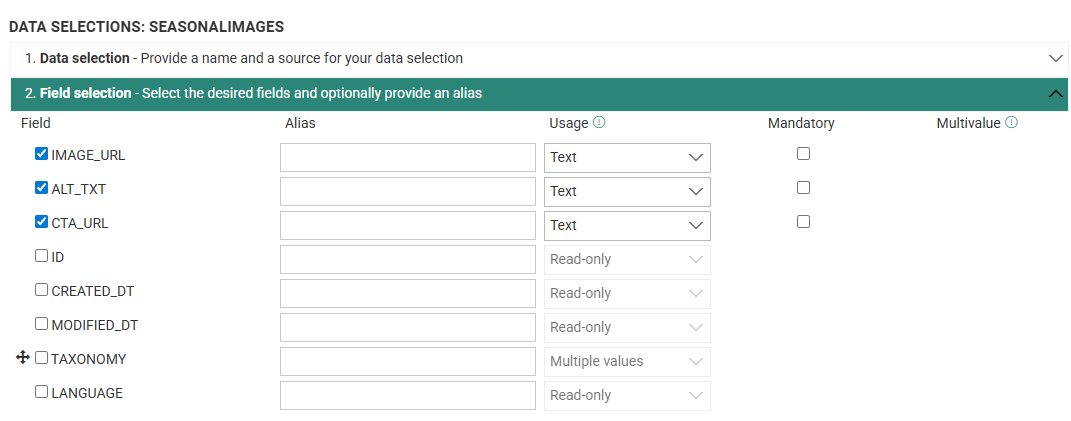This screenshot has width=1071, height=421.
Task: Expand the Data selection section chevron
Action: (x=1055, y=59)
